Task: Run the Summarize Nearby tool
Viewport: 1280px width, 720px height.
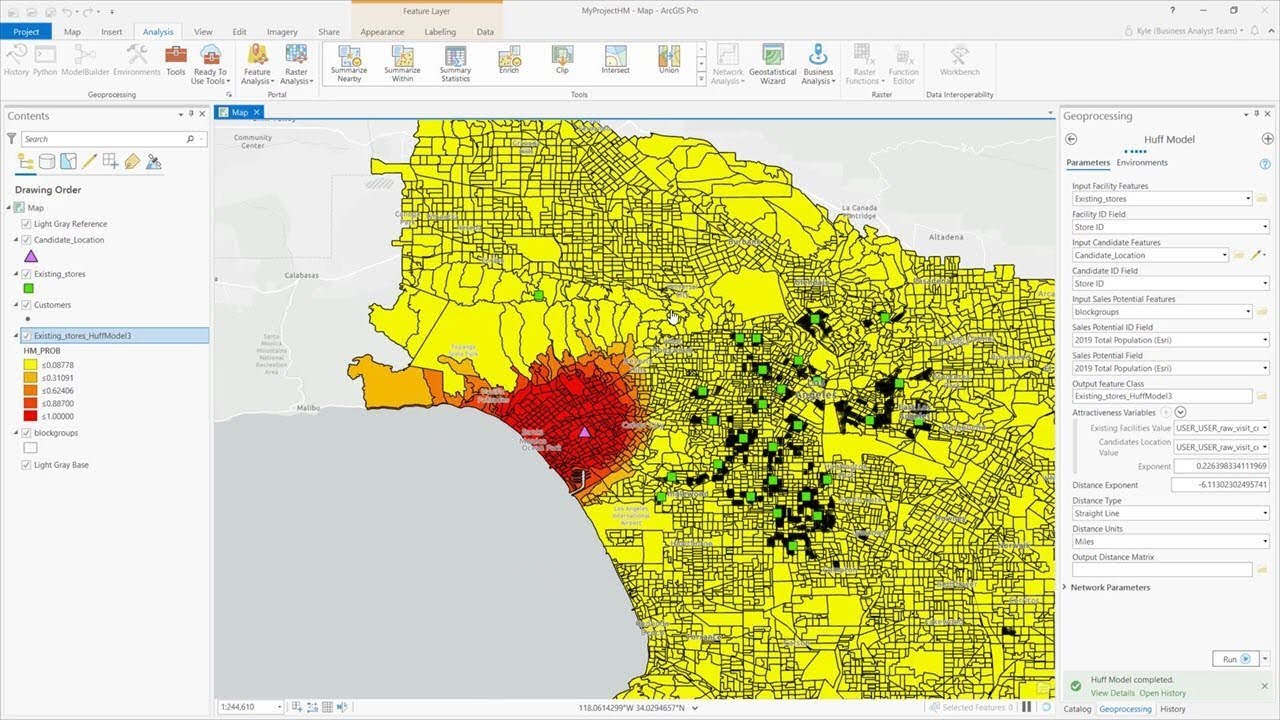Action: point(349,63)
